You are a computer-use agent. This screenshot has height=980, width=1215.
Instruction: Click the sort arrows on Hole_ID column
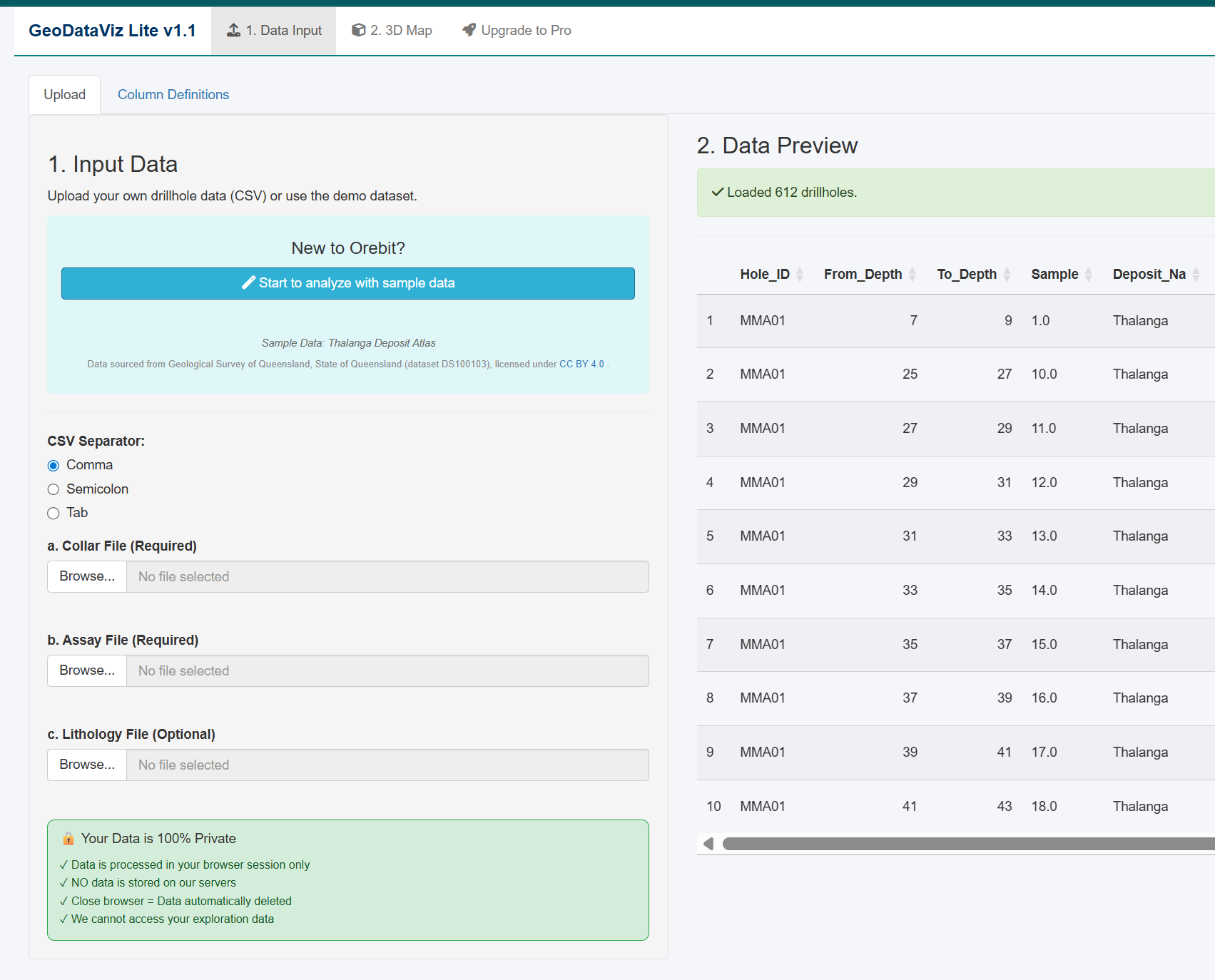pos(800,274)
